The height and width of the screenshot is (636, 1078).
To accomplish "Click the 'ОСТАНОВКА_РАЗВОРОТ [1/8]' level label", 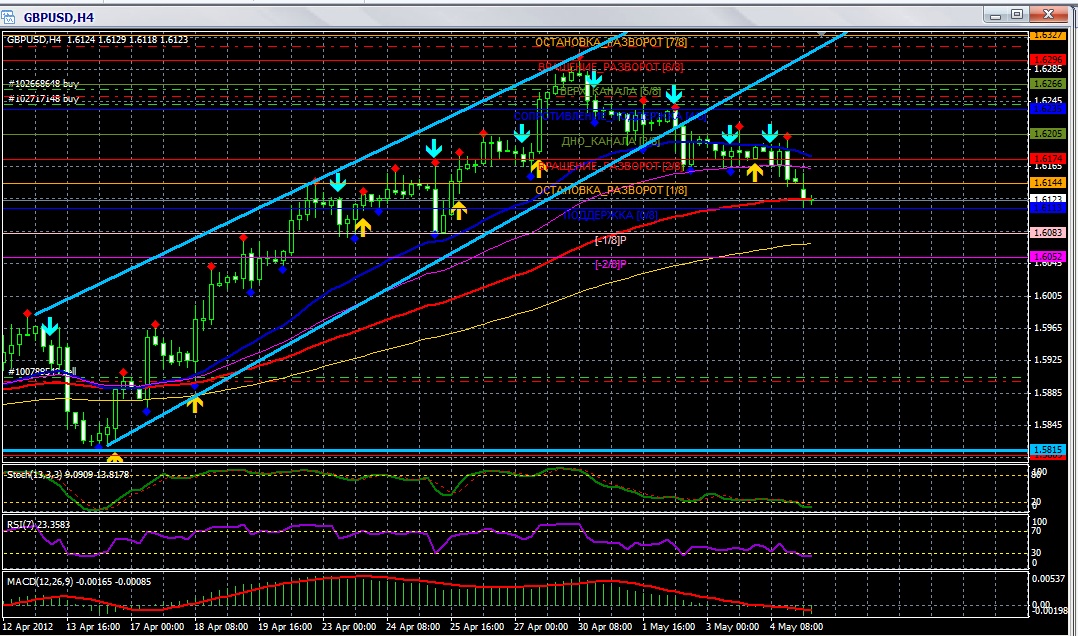I will pyautogui.click(x=610, y=190).
